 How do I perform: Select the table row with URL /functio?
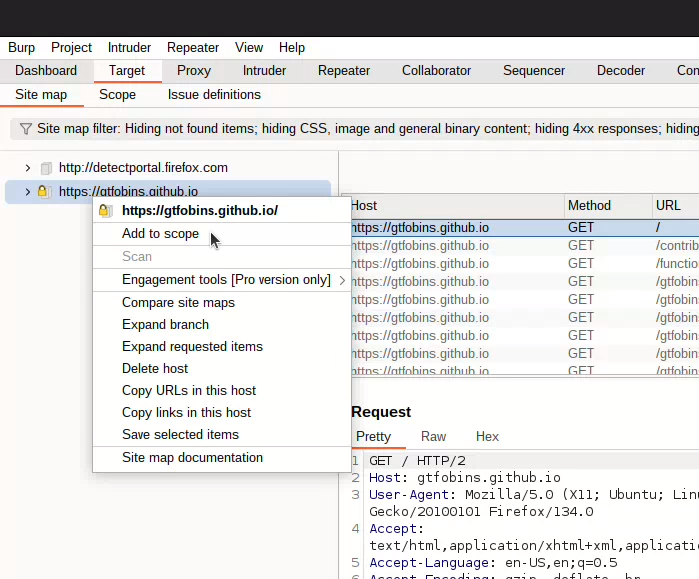pyautogui.click(x=525, y=264)
